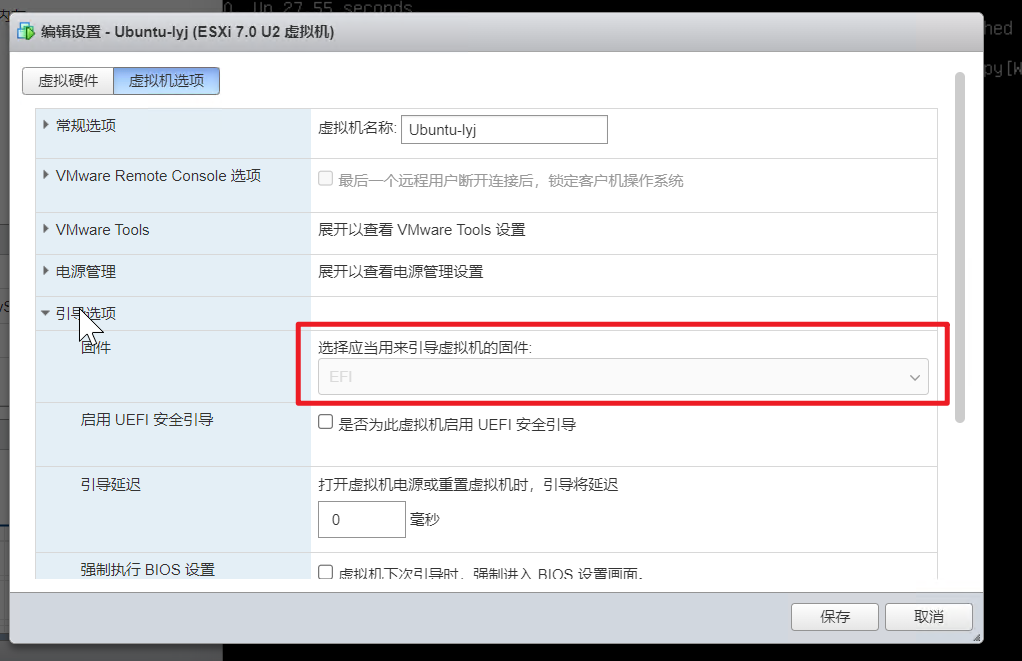Click the 虚拟机名称 text field
The width and height of the screenshot is (1022, 661).
pos(504,129)
